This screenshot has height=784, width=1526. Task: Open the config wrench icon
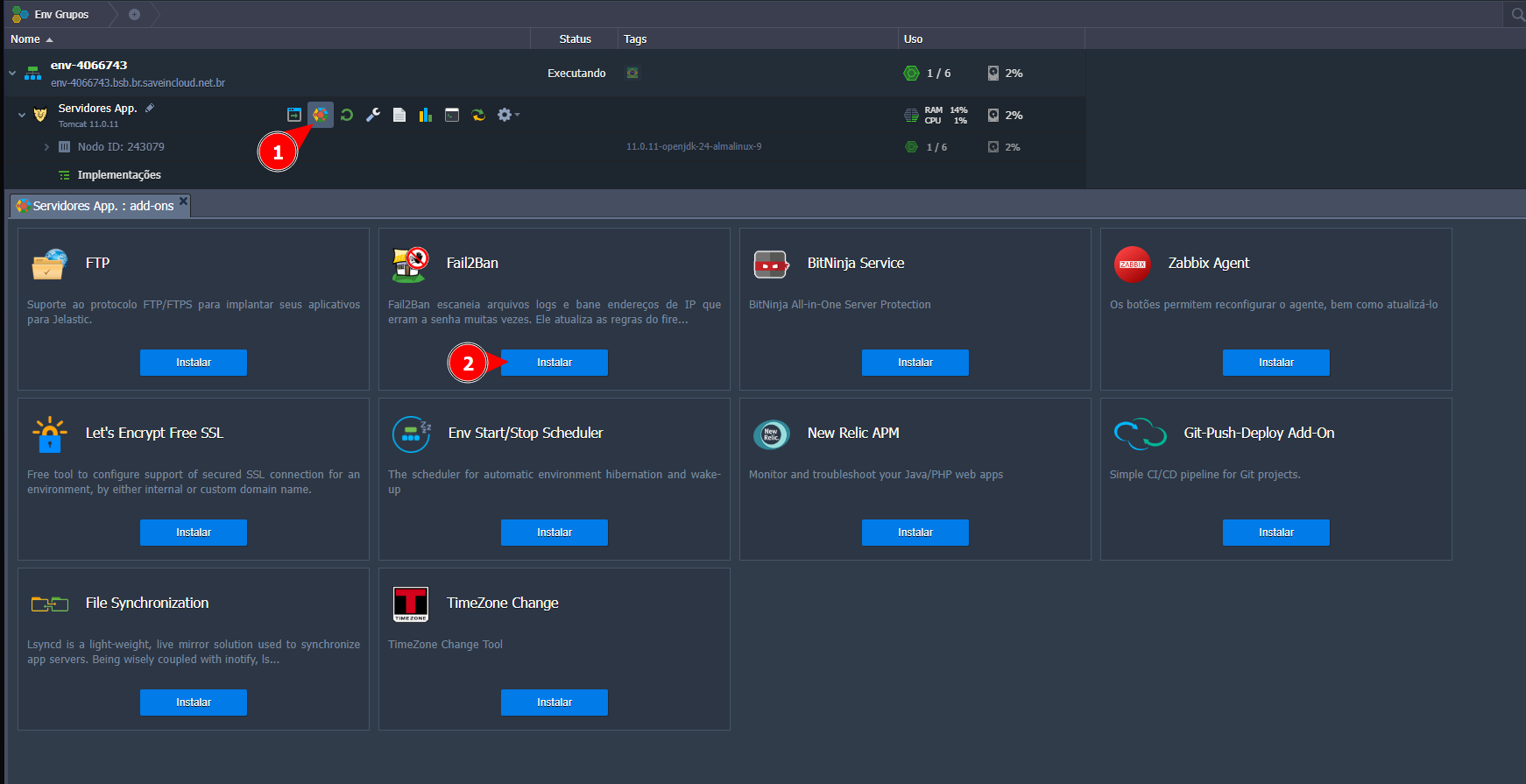[x=373, y=115]
